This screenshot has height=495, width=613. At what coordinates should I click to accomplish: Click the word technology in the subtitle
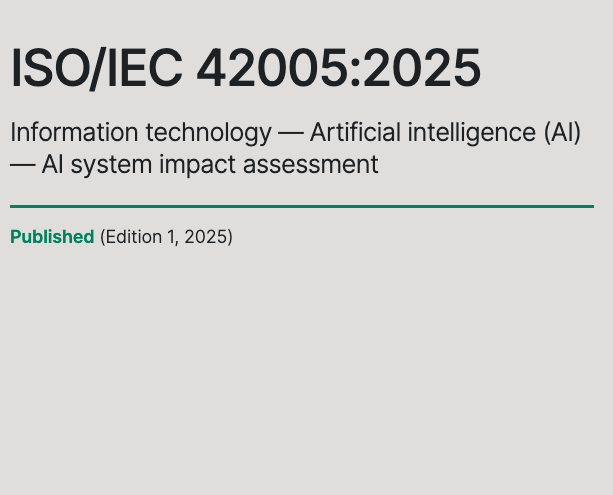tap(208, 133)
